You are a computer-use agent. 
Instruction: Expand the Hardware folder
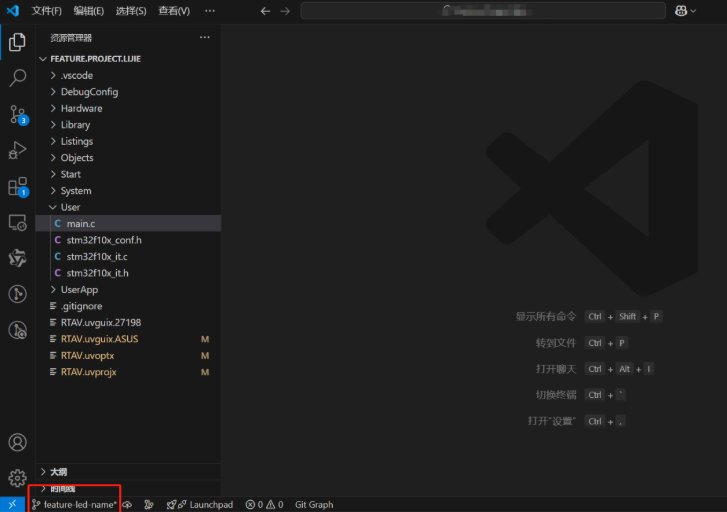tap(128, 108)
